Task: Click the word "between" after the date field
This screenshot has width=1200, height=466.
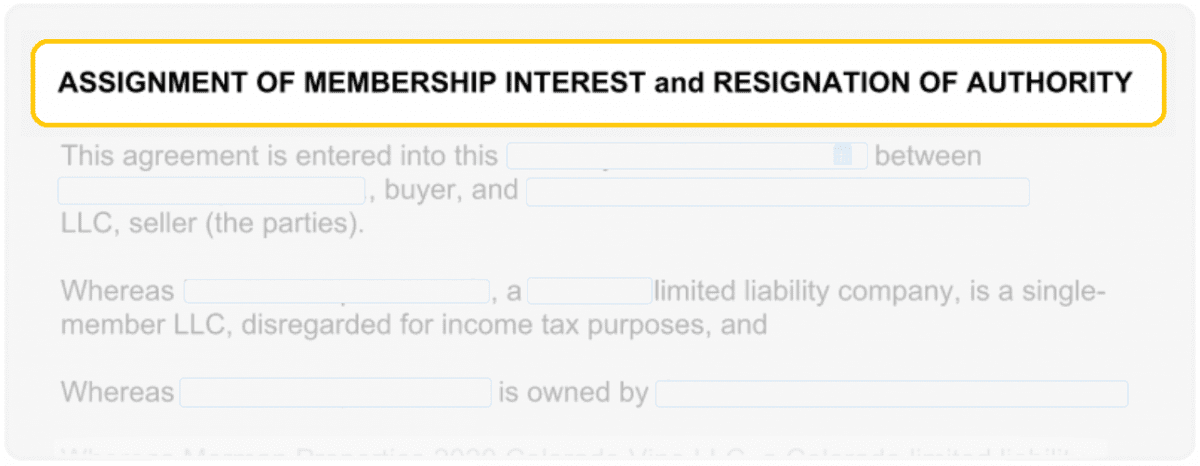Action: (928, 156)
